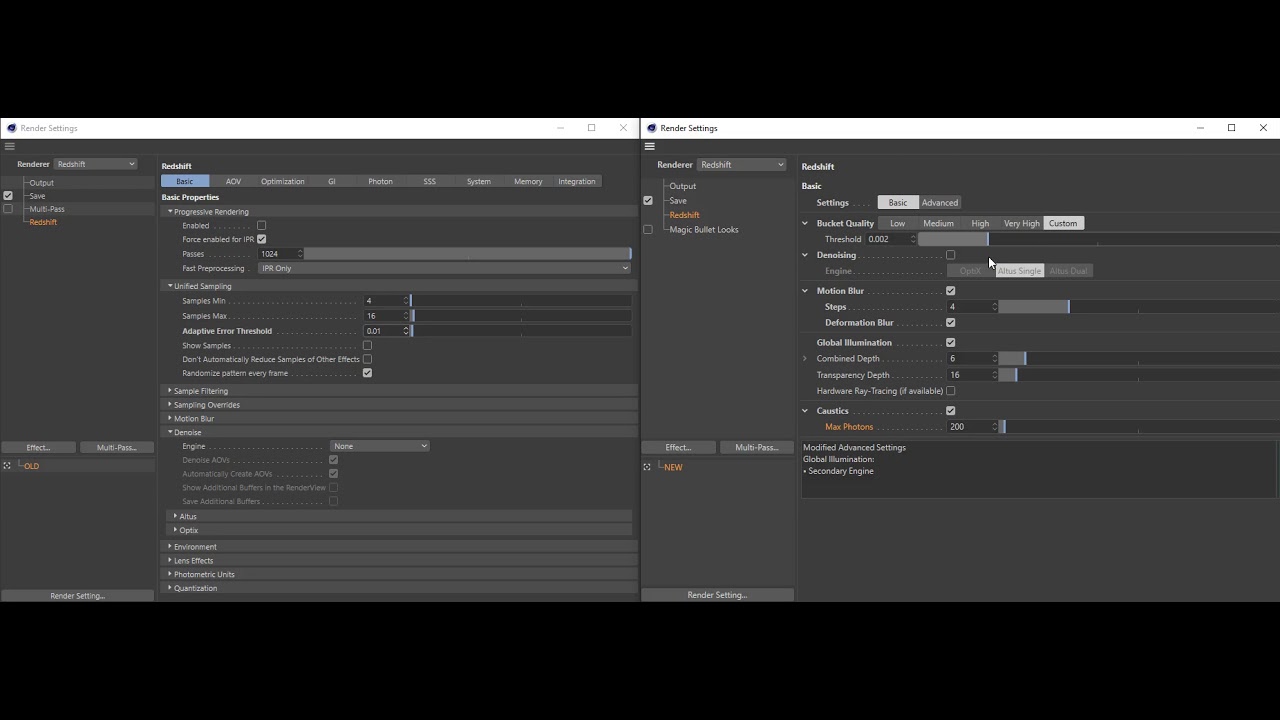This screenshot has height=720, width=1280.
Task: Toggle Deformation Blur checkbox
Action: [951, 323]
